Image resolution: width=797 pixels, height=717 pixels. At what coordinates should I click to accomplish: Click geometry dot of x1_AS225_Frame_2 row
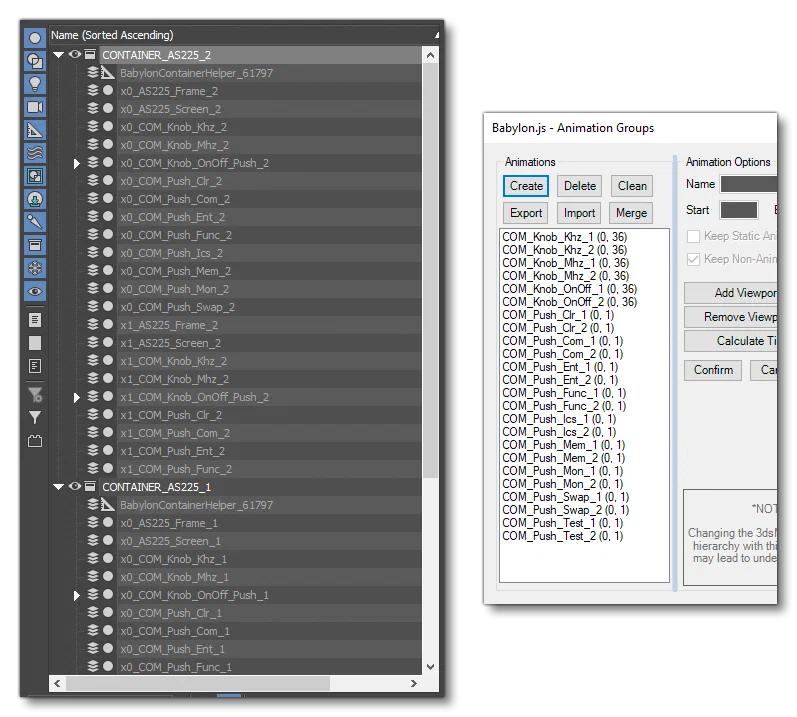coord(108,324)
